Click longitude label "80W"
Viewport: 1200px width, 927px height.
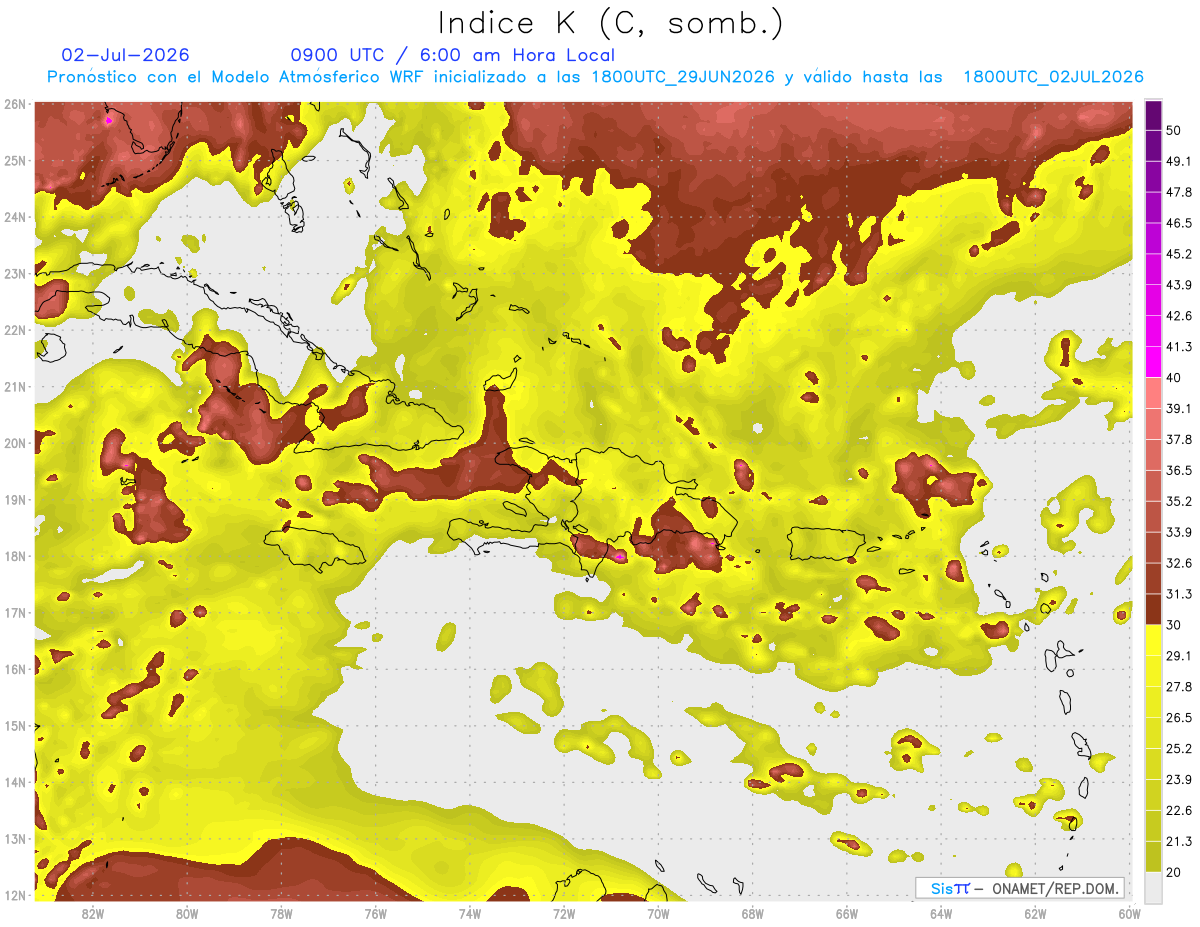click(x=187, y=914)
